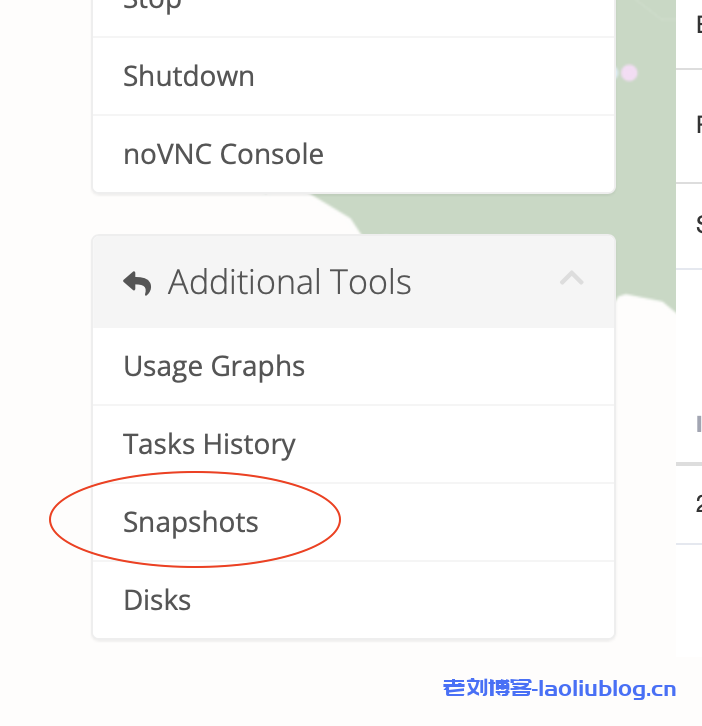
Task: Open the Disks menu entry
Action: pos(157,600)
